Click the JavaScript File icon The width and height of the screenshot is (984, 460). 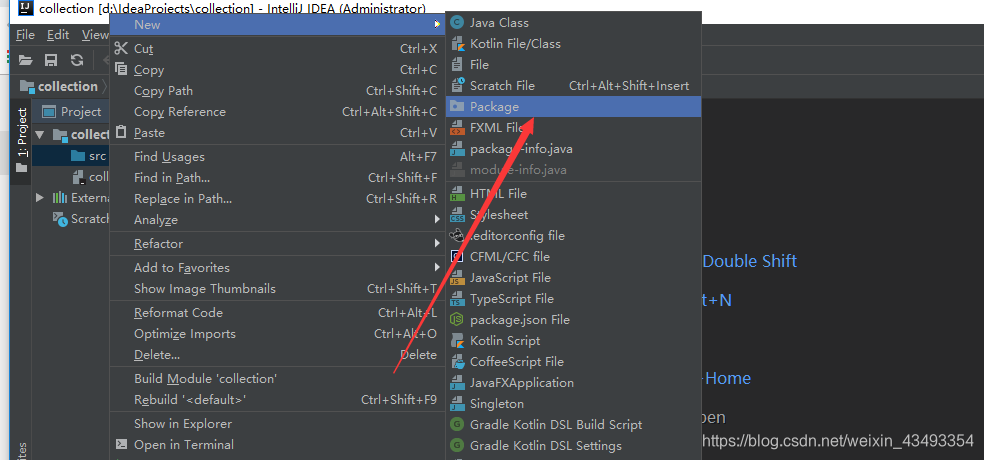click(457, 278)
